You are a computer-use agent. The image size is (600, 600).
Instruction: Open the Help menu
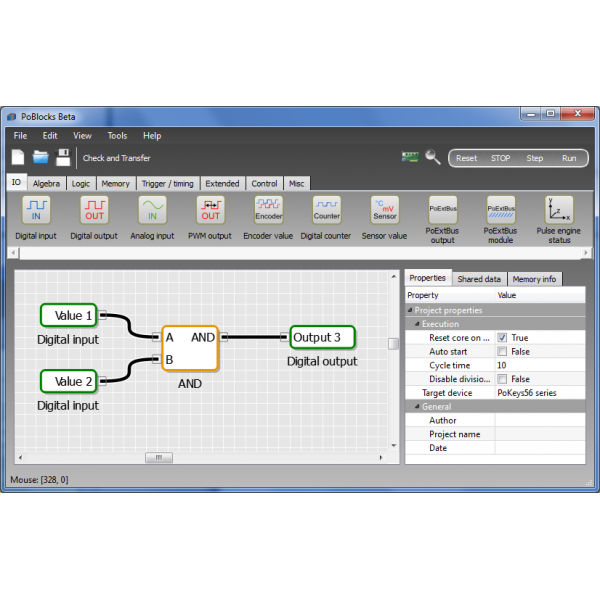[152, 135]
